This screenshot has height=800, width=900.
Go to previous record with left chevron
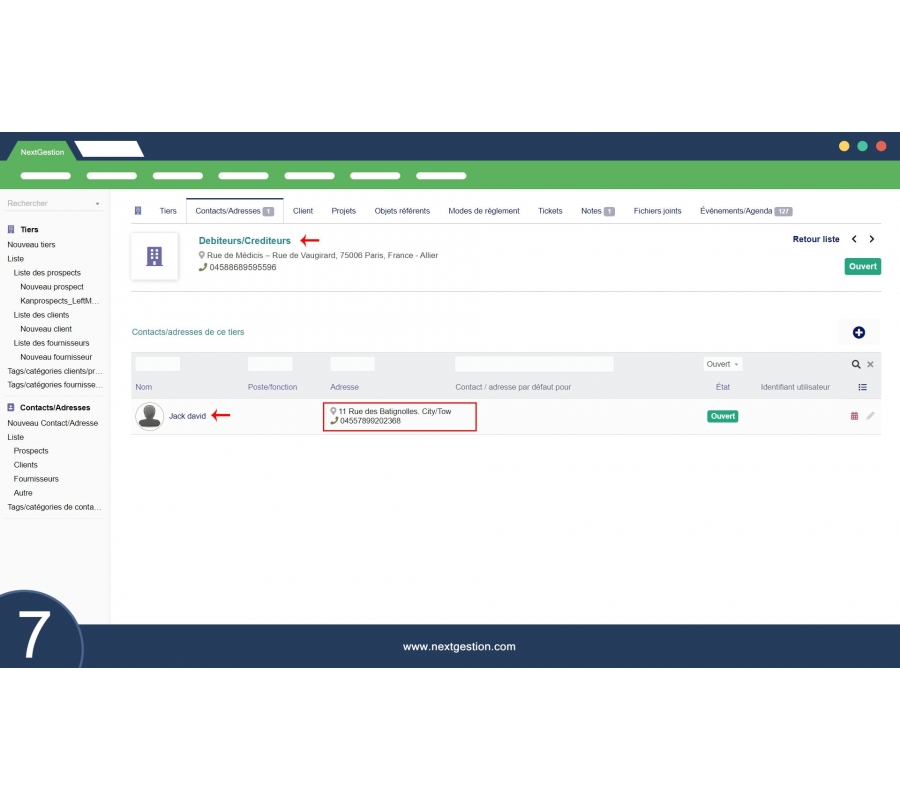(854, 240)
